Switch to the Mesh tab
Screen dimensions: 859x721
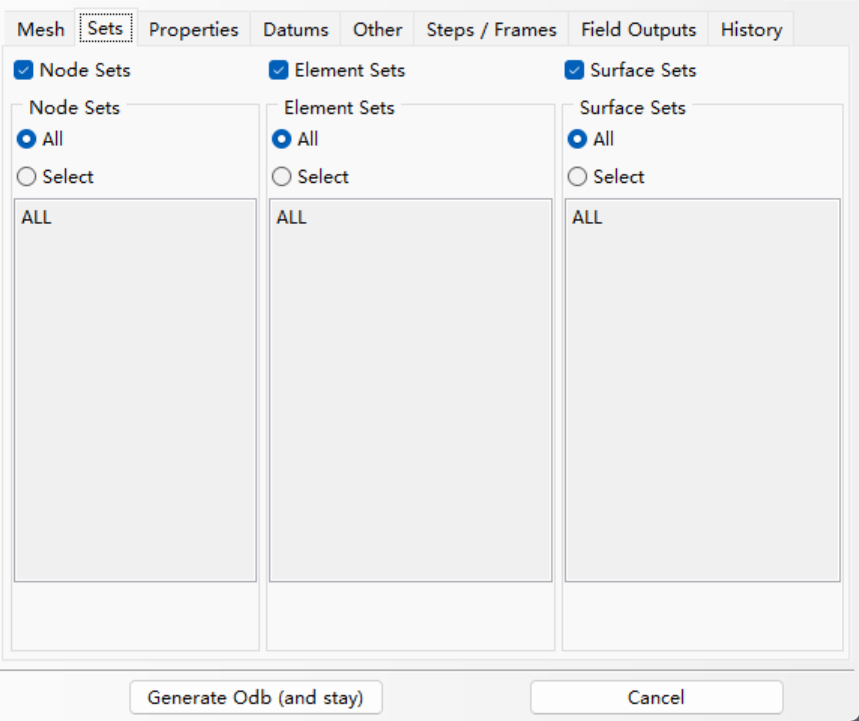(41, 30)
